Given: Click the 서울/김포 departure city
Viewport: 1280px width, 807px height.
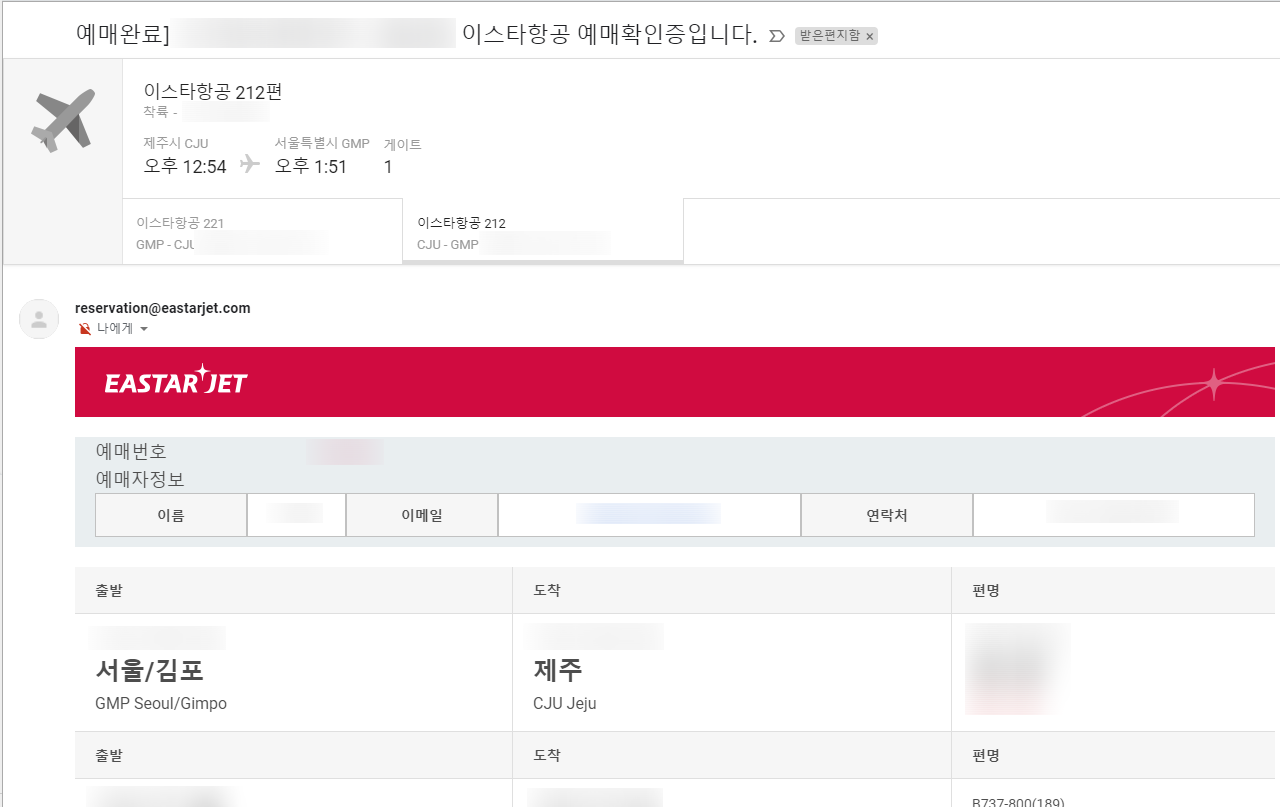Looking at the screenshot, I should click(149, 670).
